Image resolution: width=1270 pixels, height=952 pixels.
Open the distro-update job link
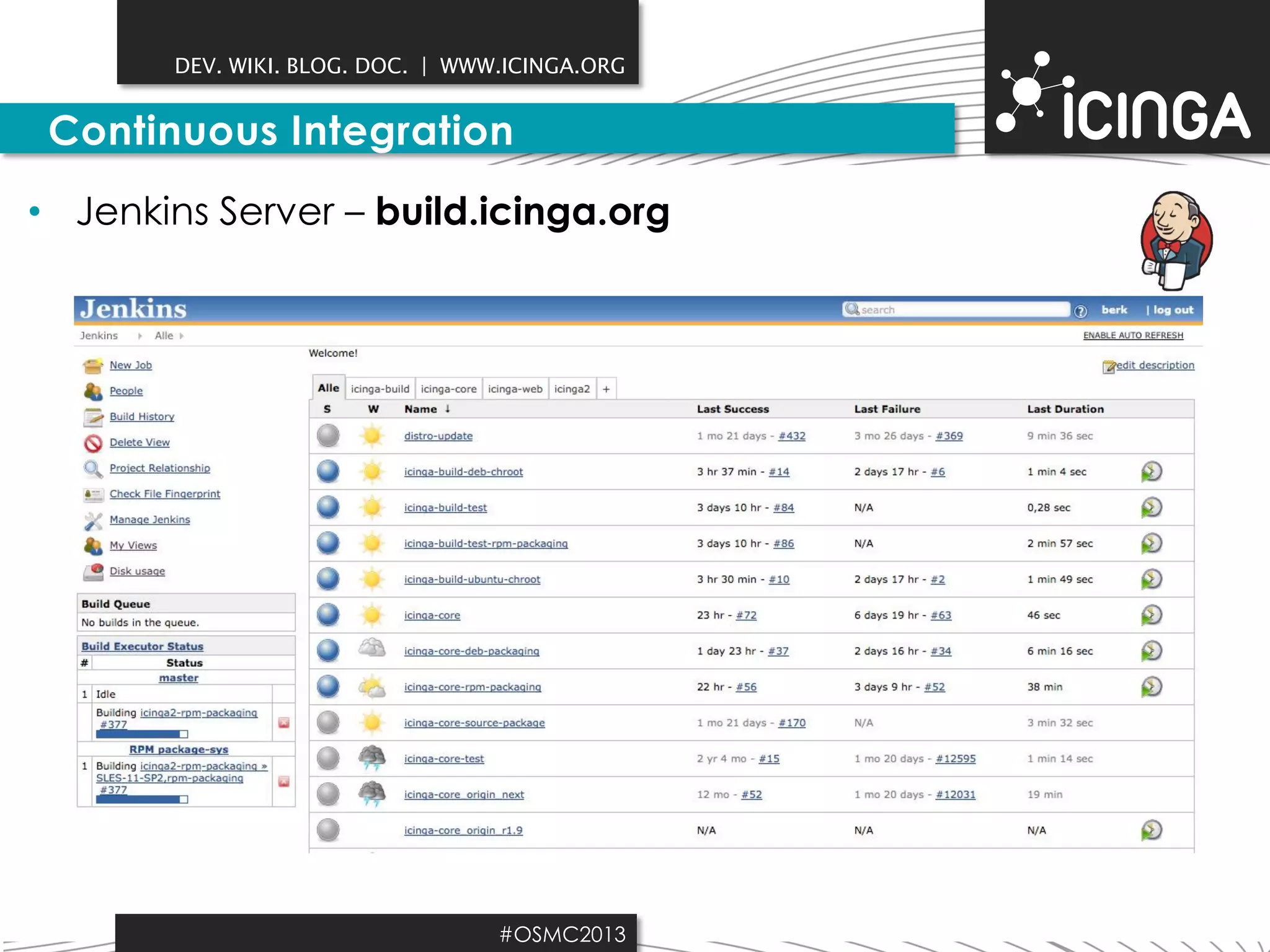(438, 436)
